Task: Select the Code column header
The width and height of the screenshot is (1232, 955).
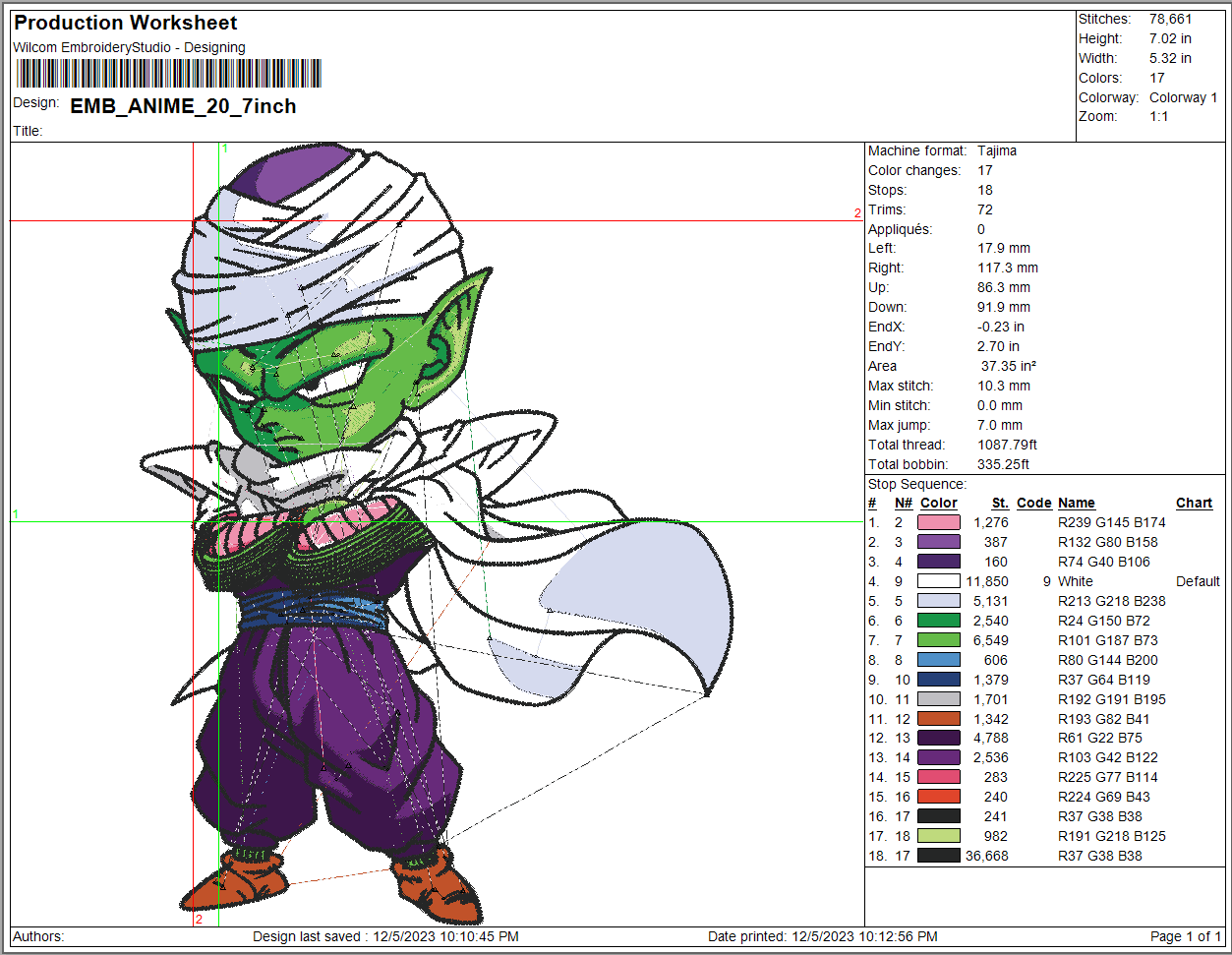Action: [x=1033, y=503]
